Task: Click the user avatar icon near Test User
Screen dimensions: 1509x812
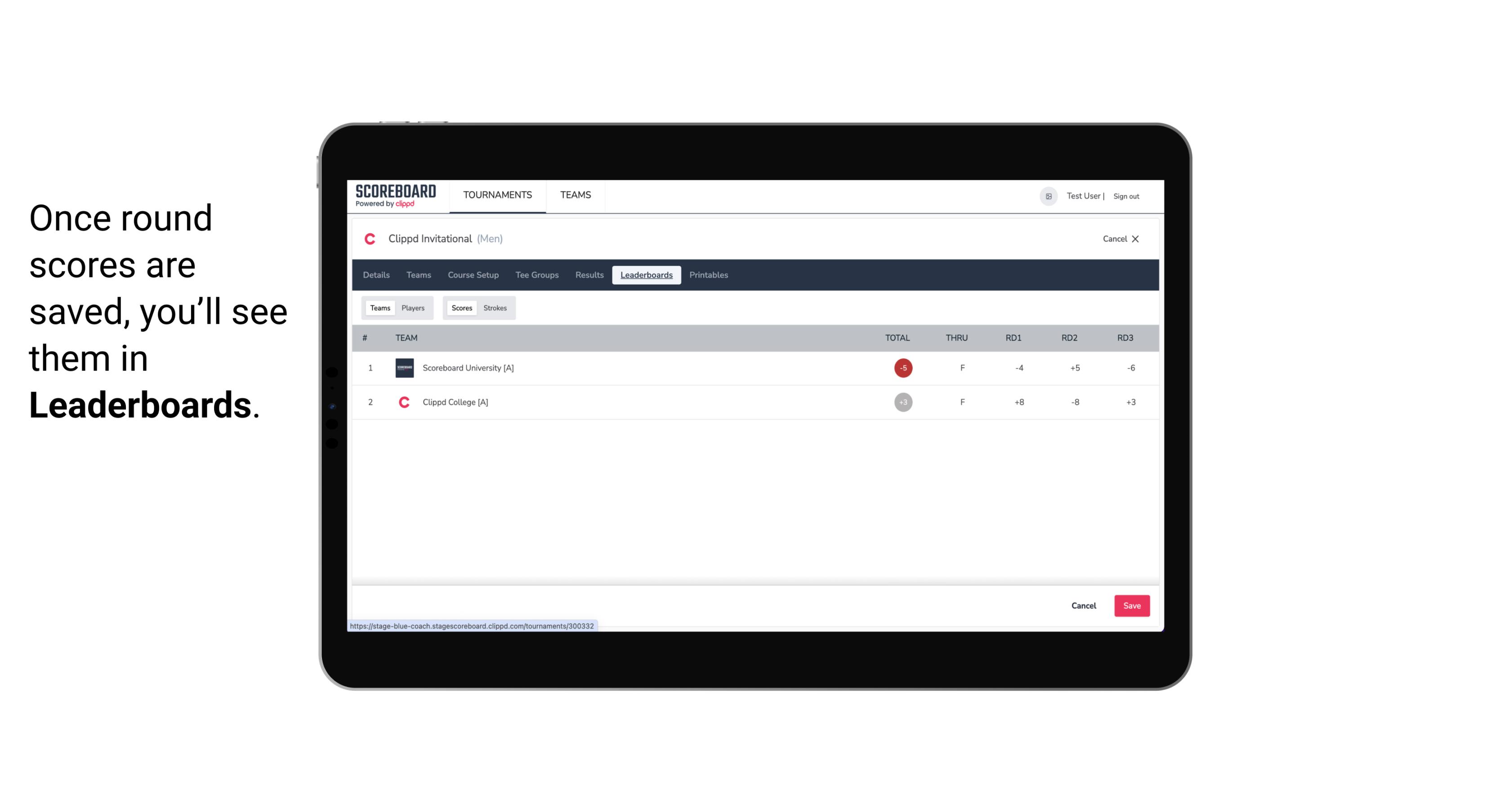Action: point(1048,195)
